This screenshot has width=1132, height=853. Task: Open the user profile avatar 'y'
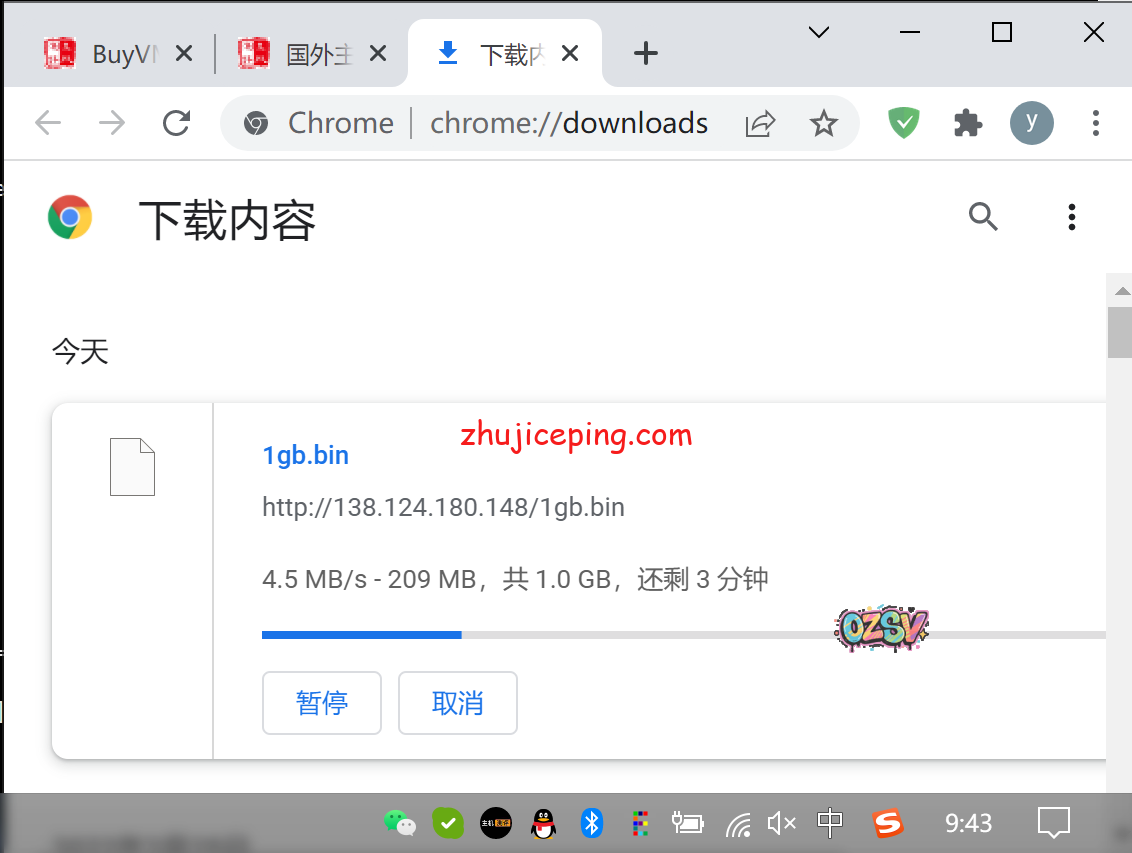1031,123
